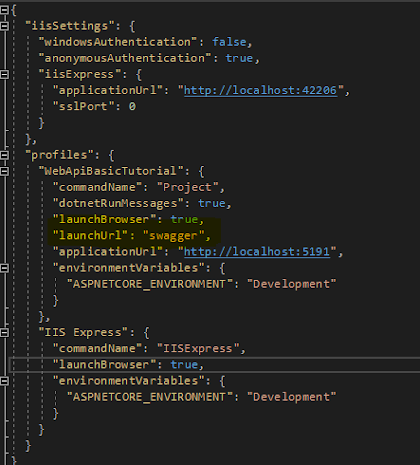Click the "applicationUrl" key under WebApiBasicTutorial

[108, 252]
